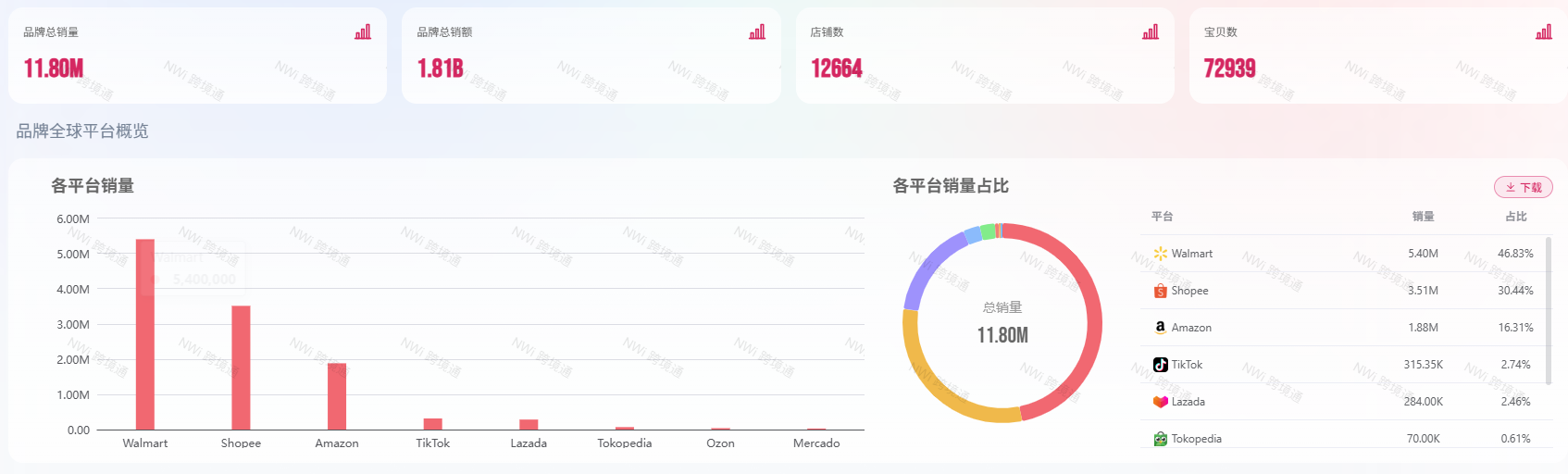Image resolution: width=1568 pixels, height=474 pixels.
Task: Click Walmart sales value 5.40M
Action: [x=1424, y=254]
